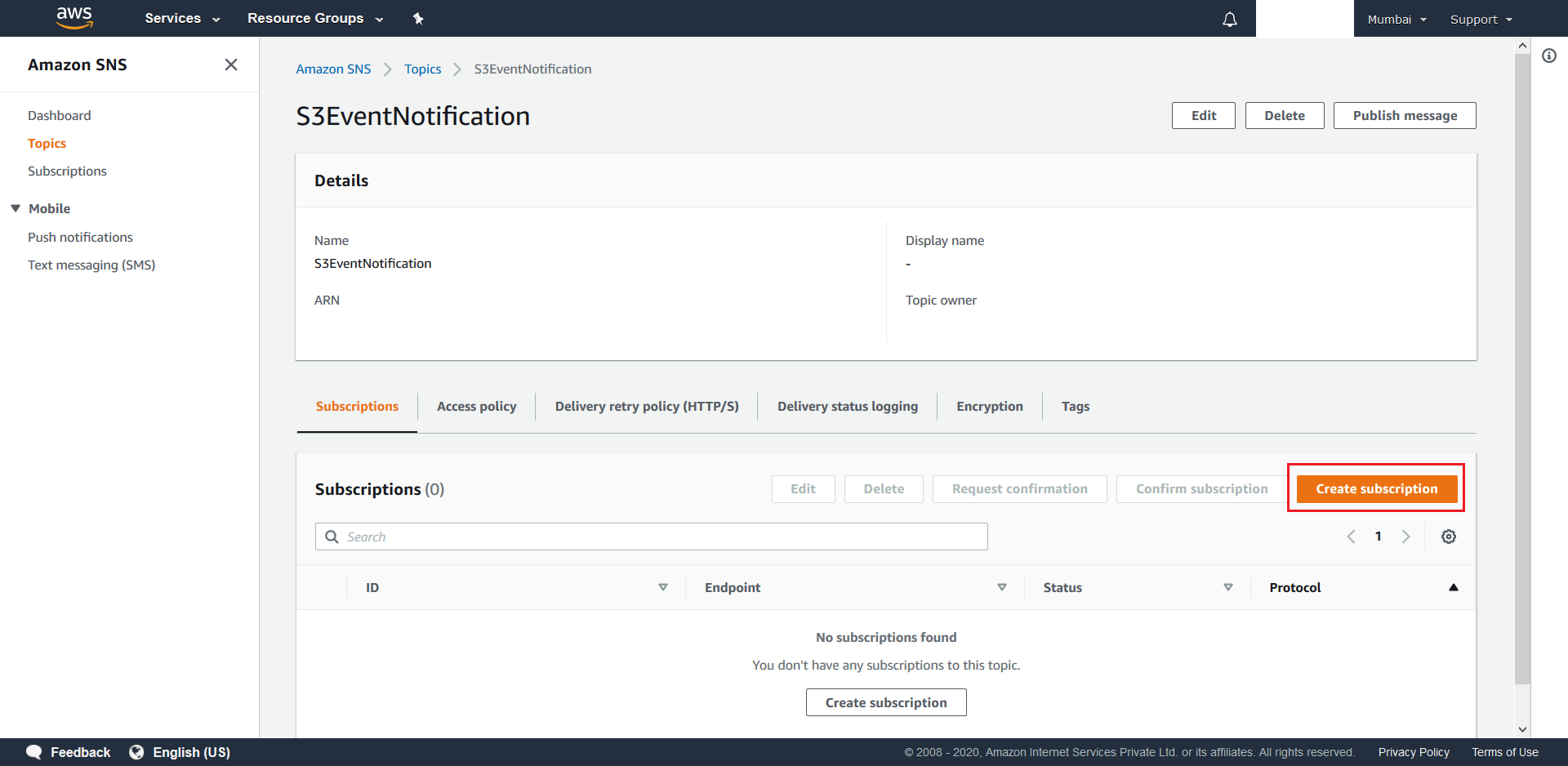The height and width of the screenshot is (766, 1568).
Task: Click the S3EventNotification name value
Action: 372,263
